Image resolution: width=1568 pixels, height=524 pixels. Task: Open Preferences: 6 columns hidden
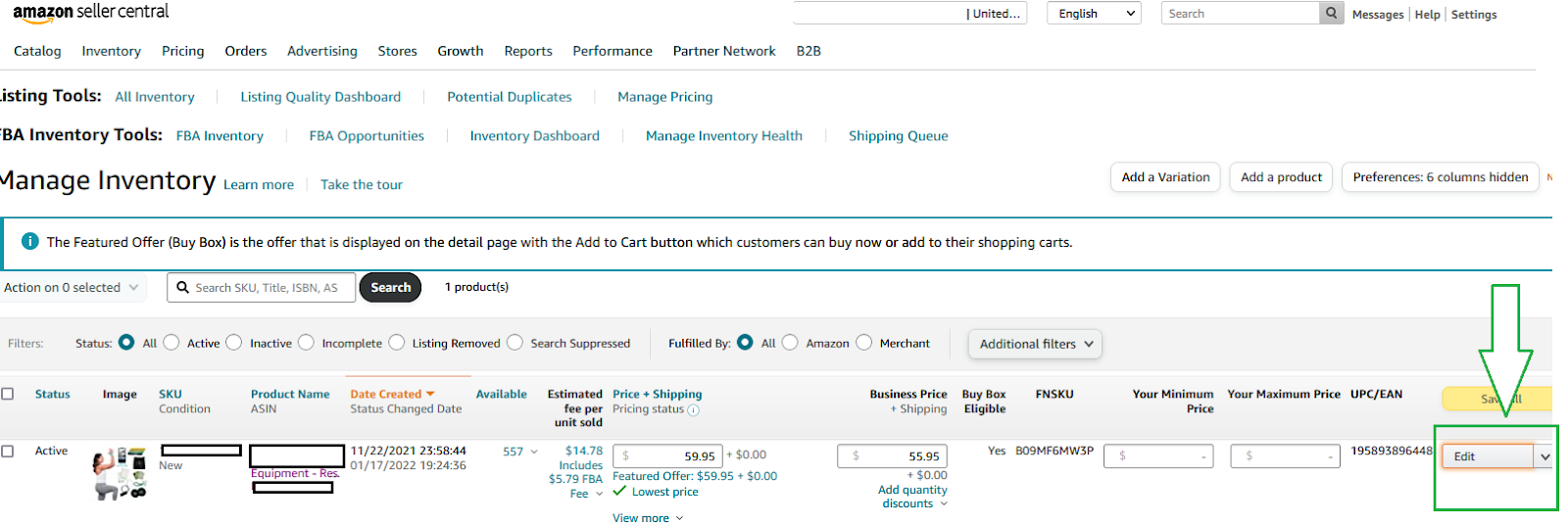pos(1441,177)
